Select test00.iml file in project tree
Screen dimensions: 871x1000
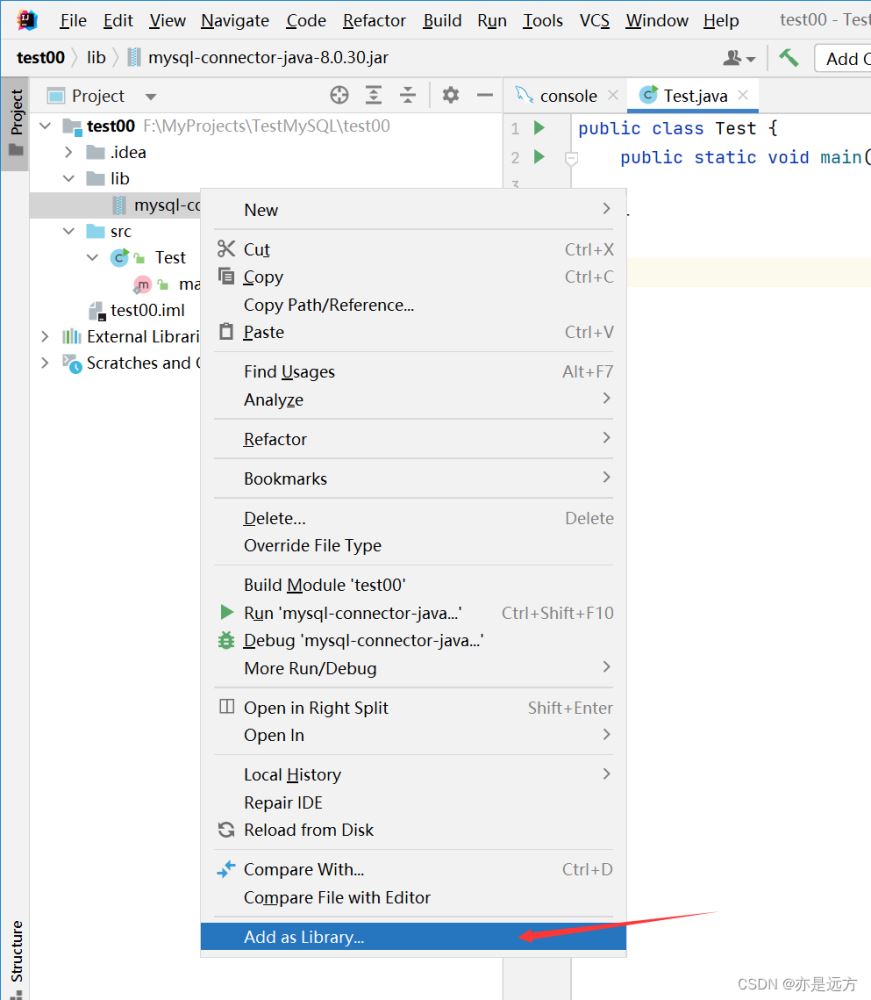tap(147, 310)
